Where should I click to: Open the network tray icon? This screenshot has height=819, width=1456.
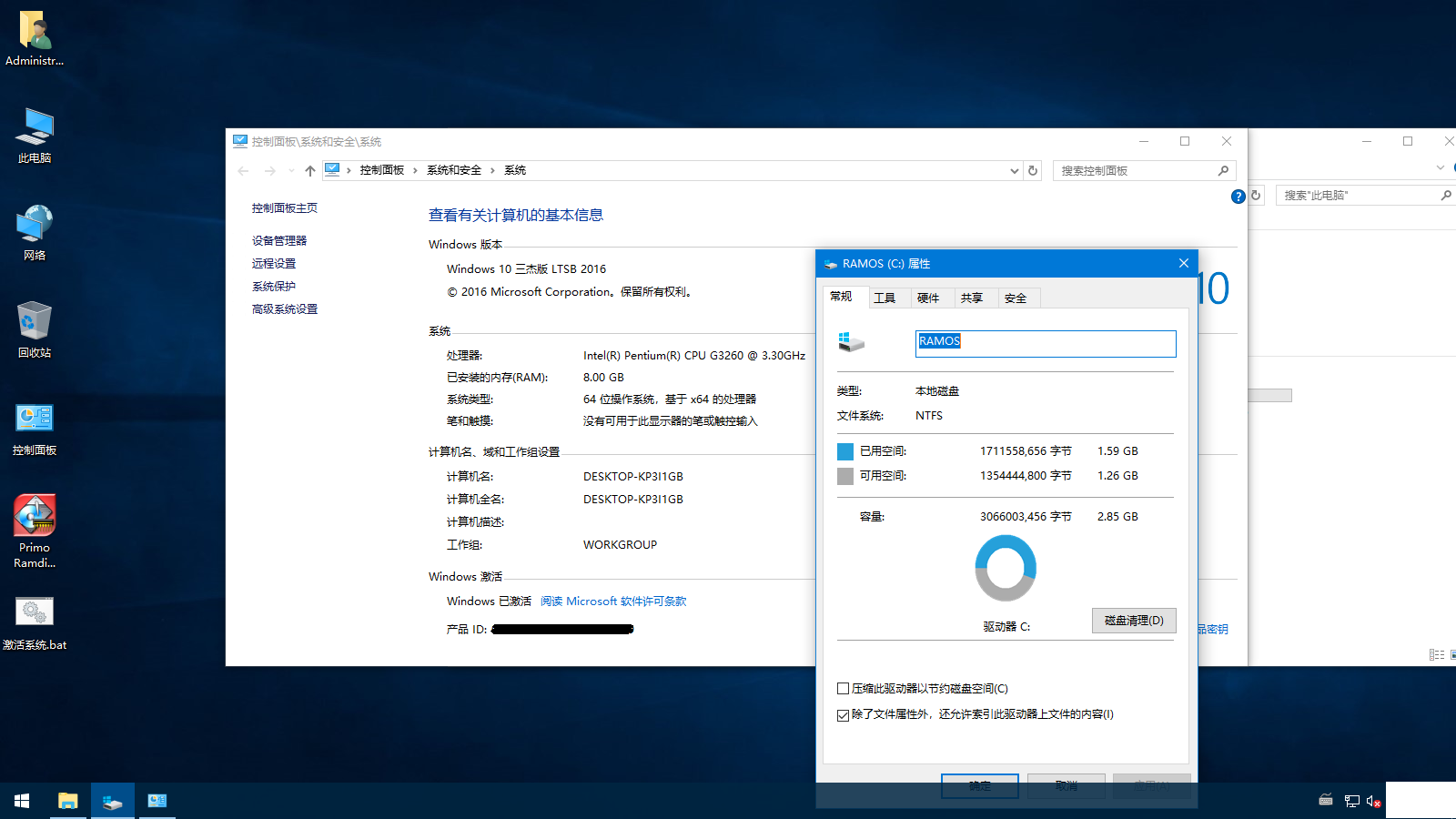tap(1351, 801)
